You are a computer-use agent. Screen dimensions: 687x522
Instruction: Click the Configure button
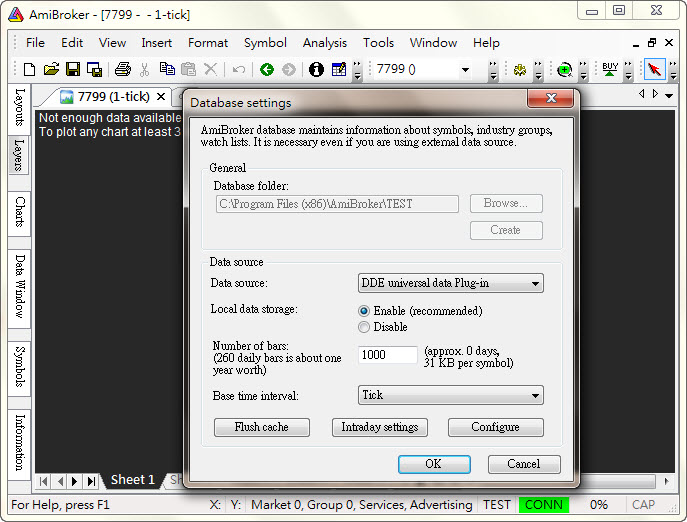(x=496, y=427)
